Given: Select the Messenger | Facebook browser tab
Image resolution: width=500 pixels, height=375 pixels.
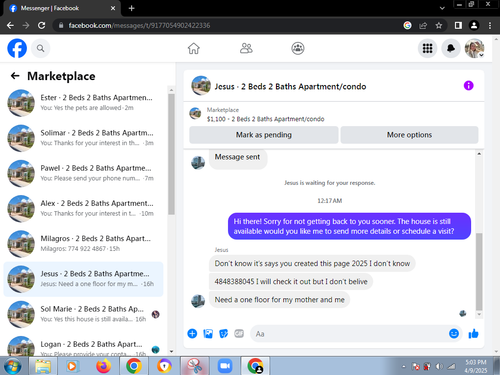Looking at the screenshot, I should click(x=62, y=8).
